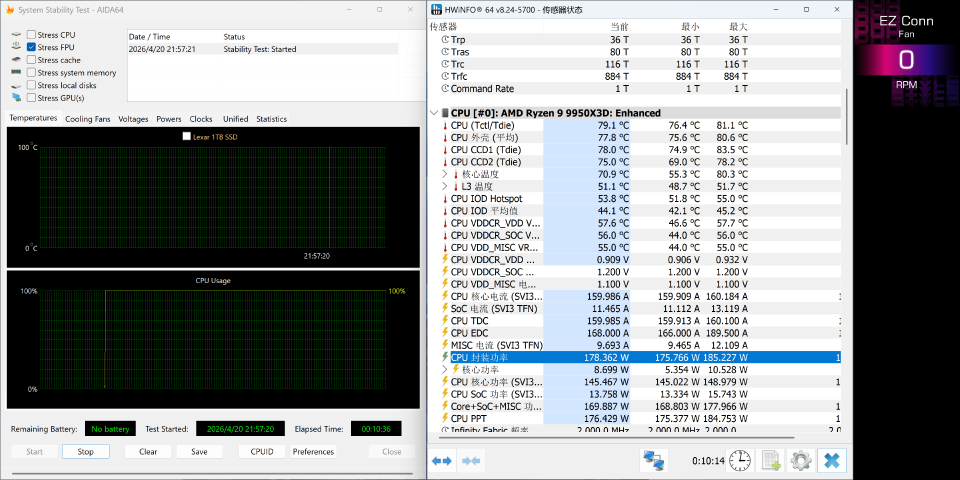This screenshot has width=960, height=480.
Task: Enable the Stress local disks checkbox
Action: click(x=31, y=86)
